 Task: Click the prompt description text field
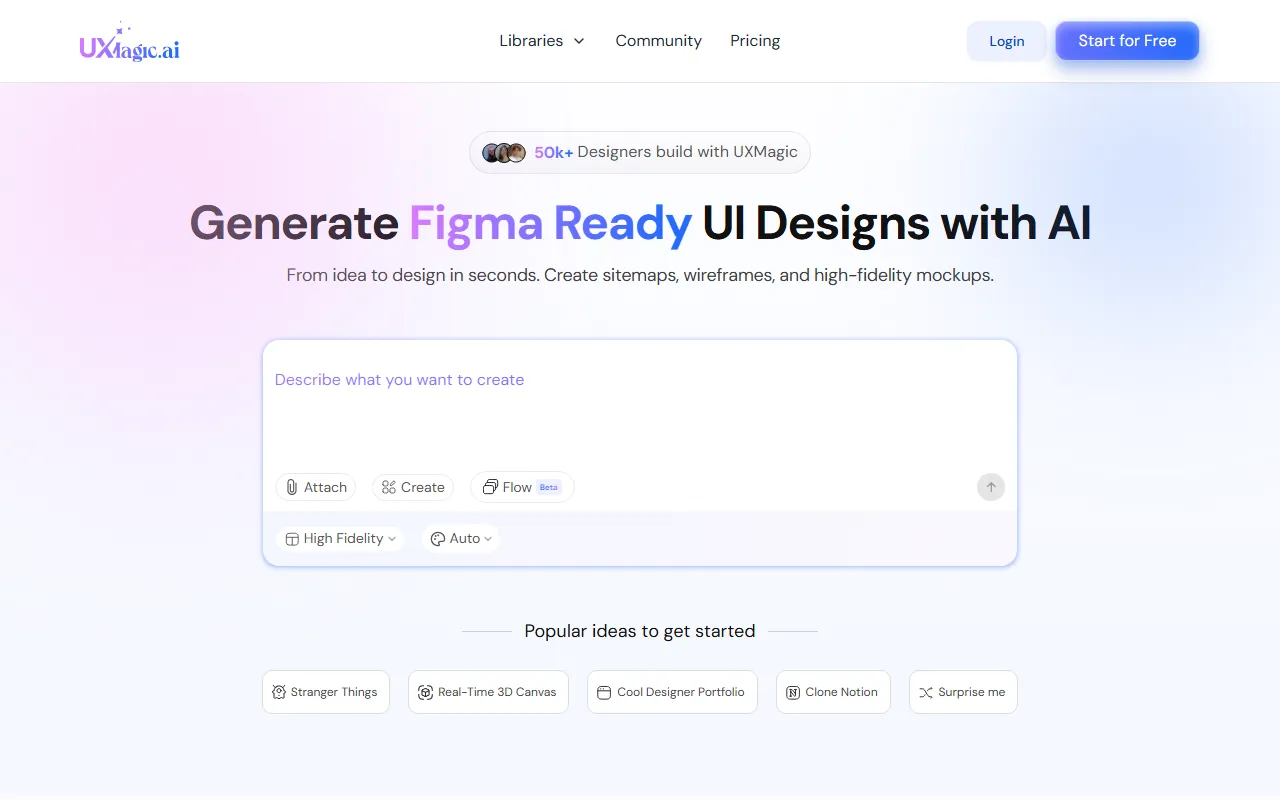point(640,410)
